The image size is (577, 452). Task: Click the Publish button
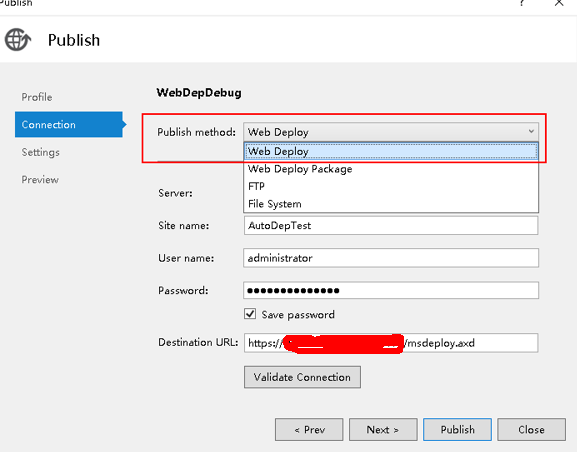click(457, 430)
